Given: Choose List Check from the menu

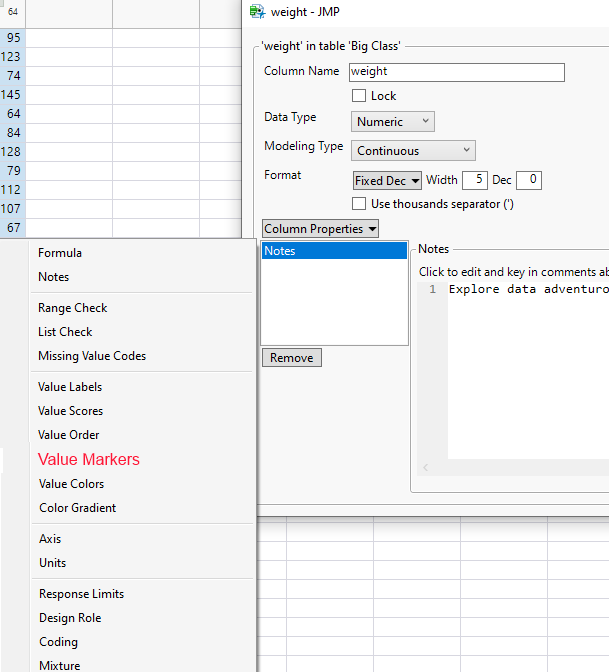Looking at the screenshot, I should pyautogui.click(x=65, y=332).
